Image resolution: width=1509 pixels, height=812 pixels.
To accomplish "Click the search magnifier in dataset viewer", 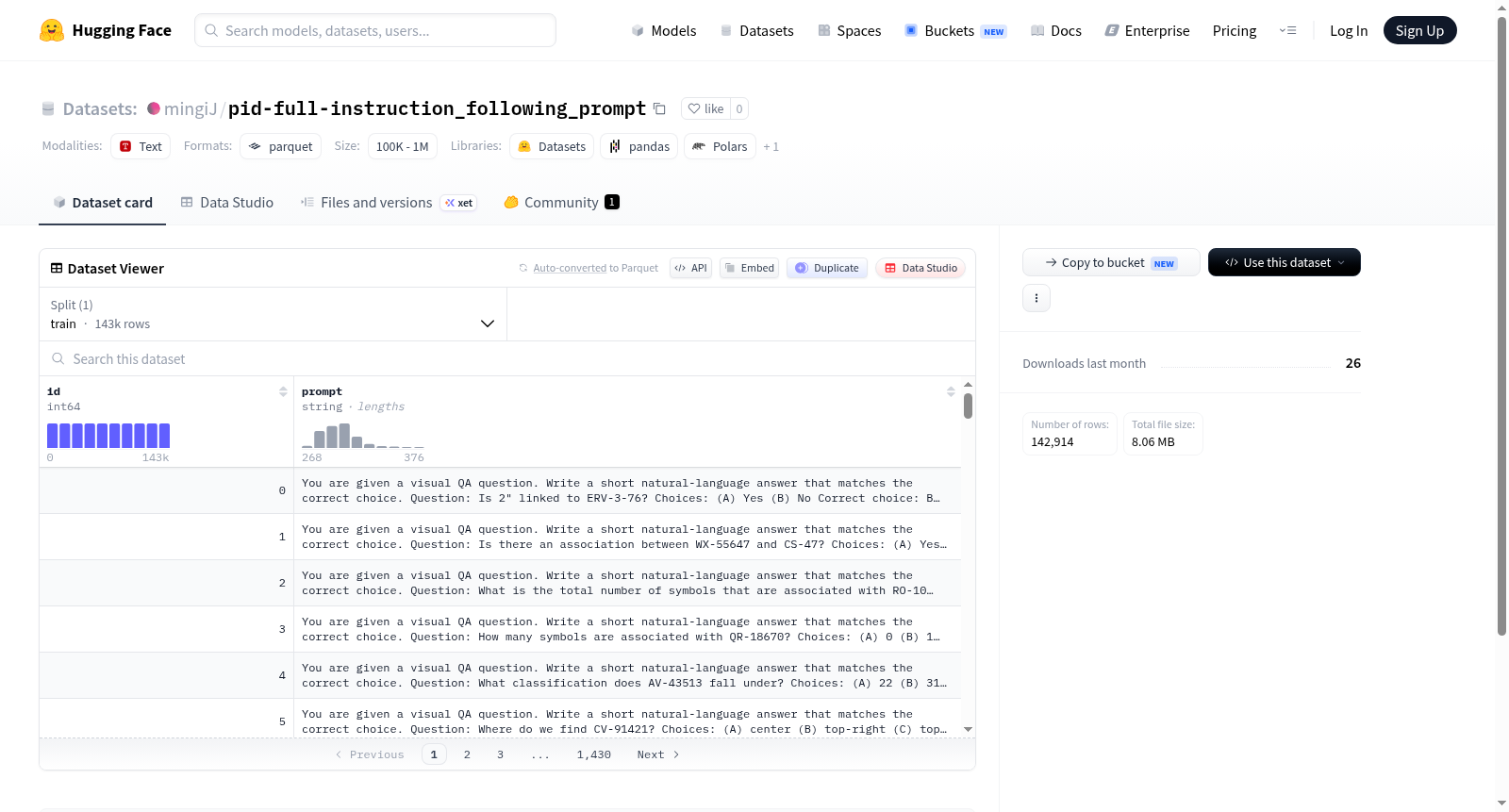I will (58, 358).
